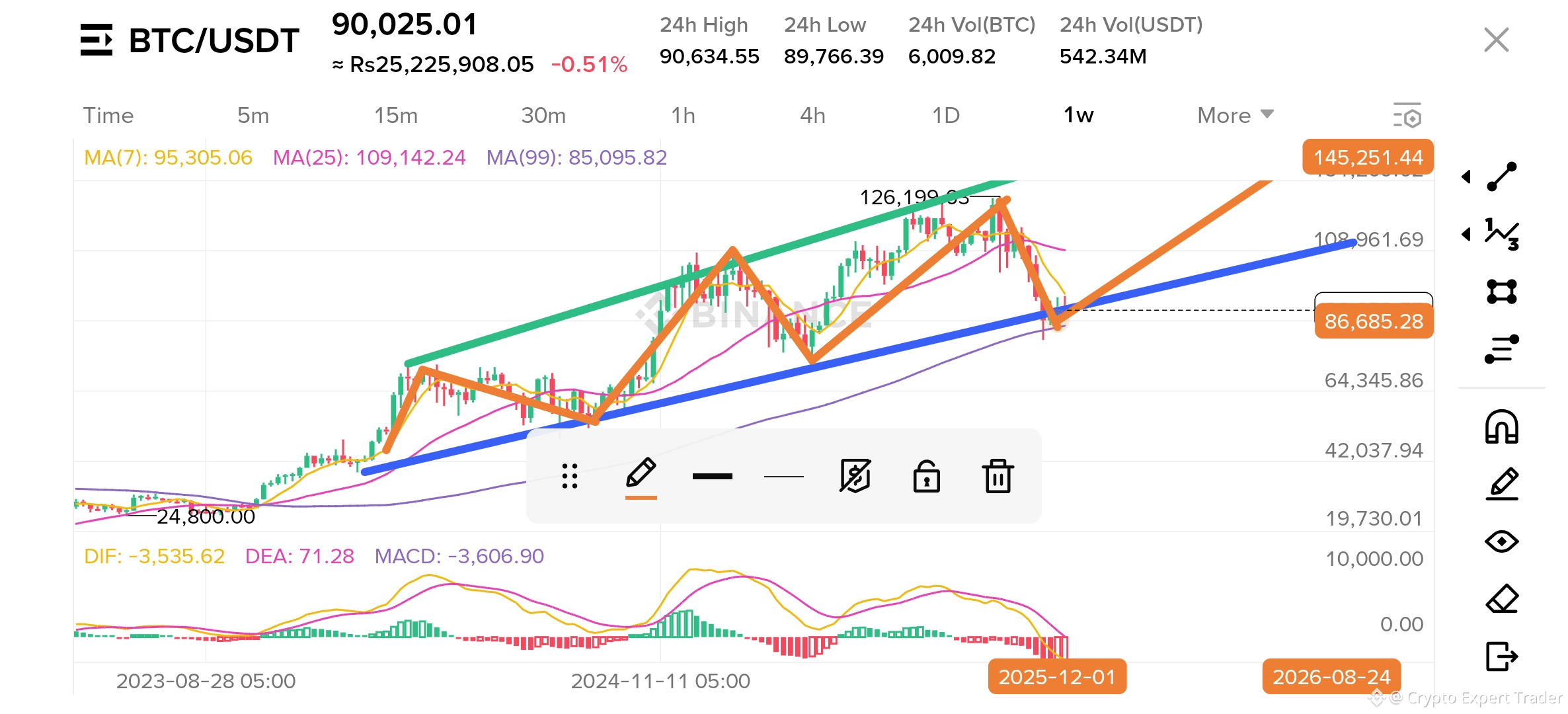Screen dimensions: 1568x714
Task: Switch to the 1D timeframe tab
Action: pyautogui.click(x=945, y=116)
